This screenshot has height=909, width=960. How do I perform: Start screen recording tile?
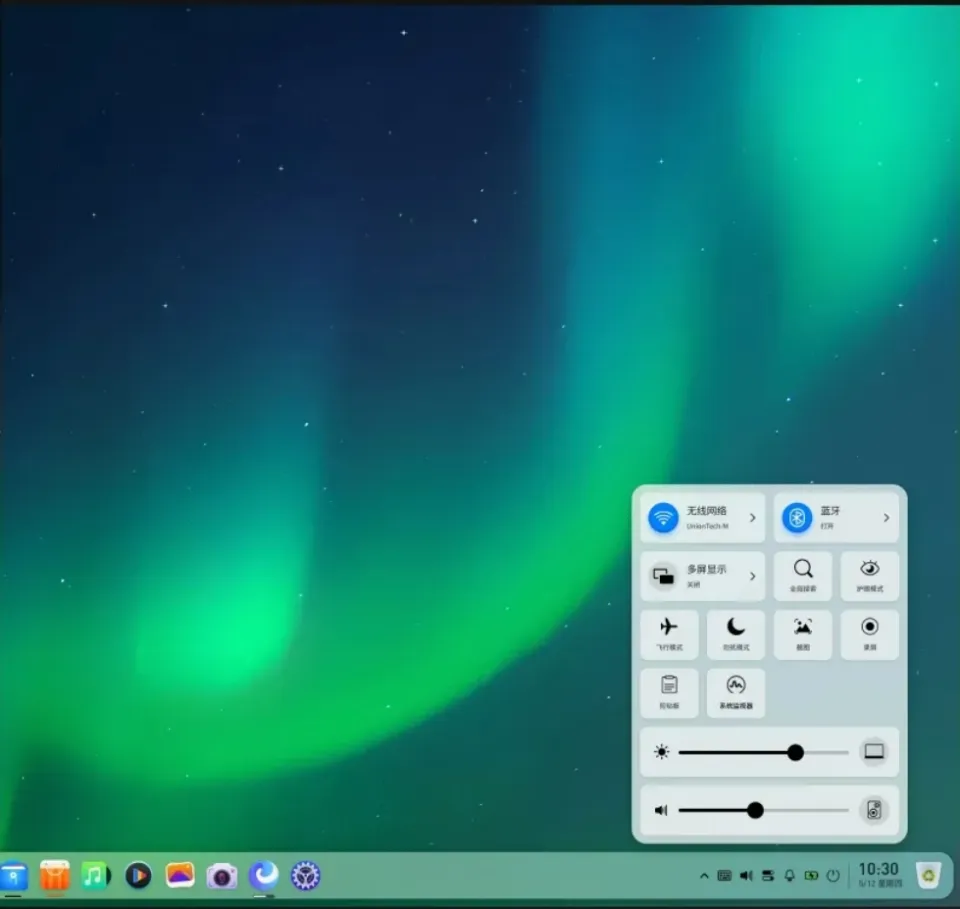coord(870,634)
